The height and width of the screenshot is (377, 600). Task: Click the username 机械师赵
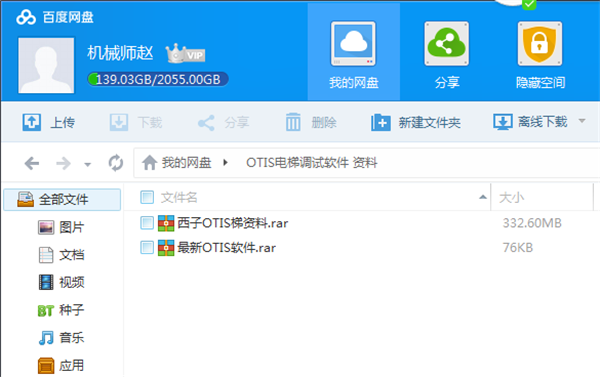click(x=120, y=53)
